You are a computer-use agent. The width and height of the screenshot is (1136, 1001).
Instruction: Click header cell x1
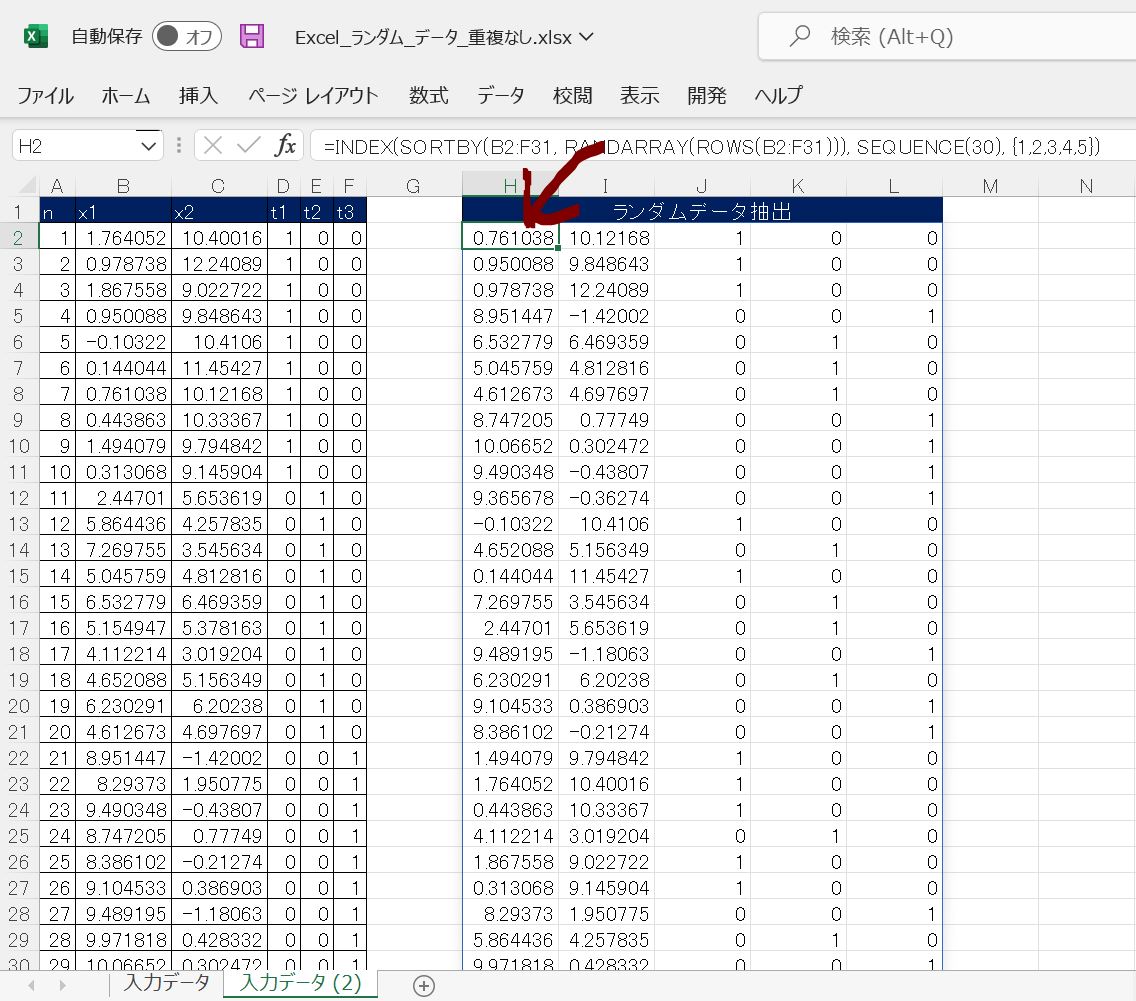[123, 212]
